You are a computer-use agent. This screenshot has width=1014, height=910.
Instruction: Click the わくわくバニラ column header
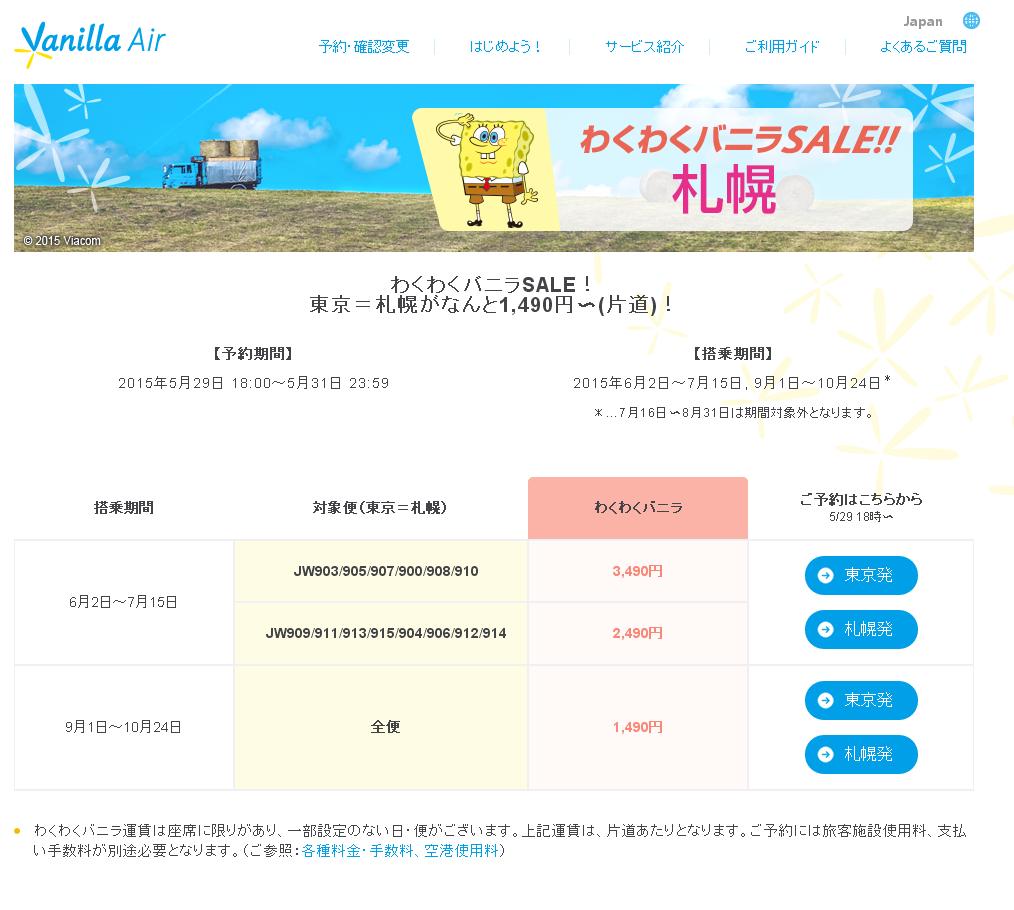point(638,508)
